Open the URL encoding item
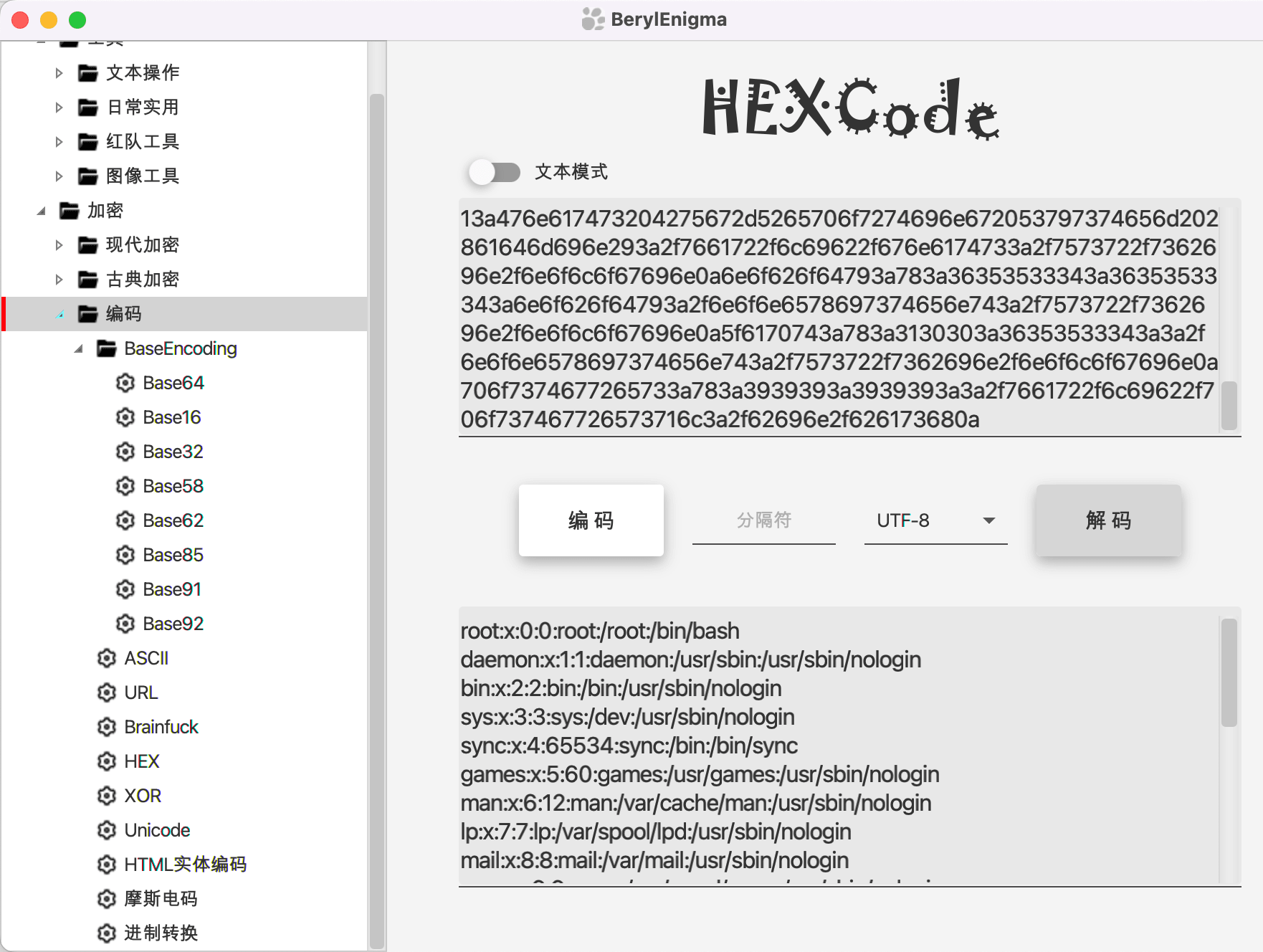The height and width of the screenshot is (952, 1263). (140, 692)
